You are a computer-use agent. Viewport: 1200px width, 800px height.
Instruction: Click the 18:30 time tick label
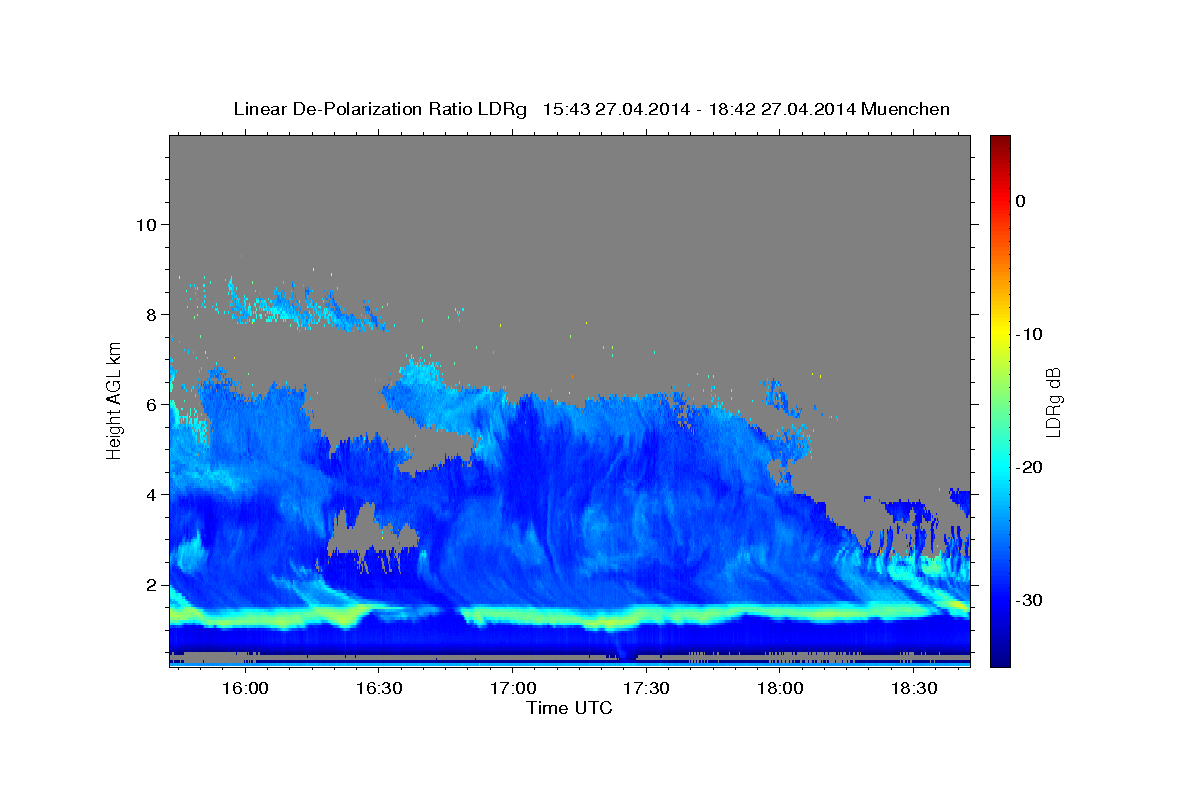tap(914, 688)
